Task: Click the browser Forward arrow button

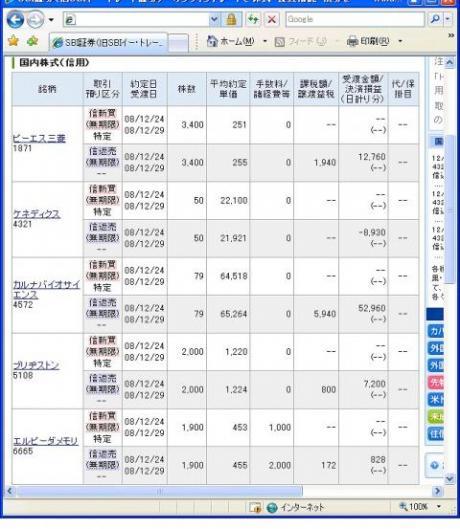Action: pos(35,20)
